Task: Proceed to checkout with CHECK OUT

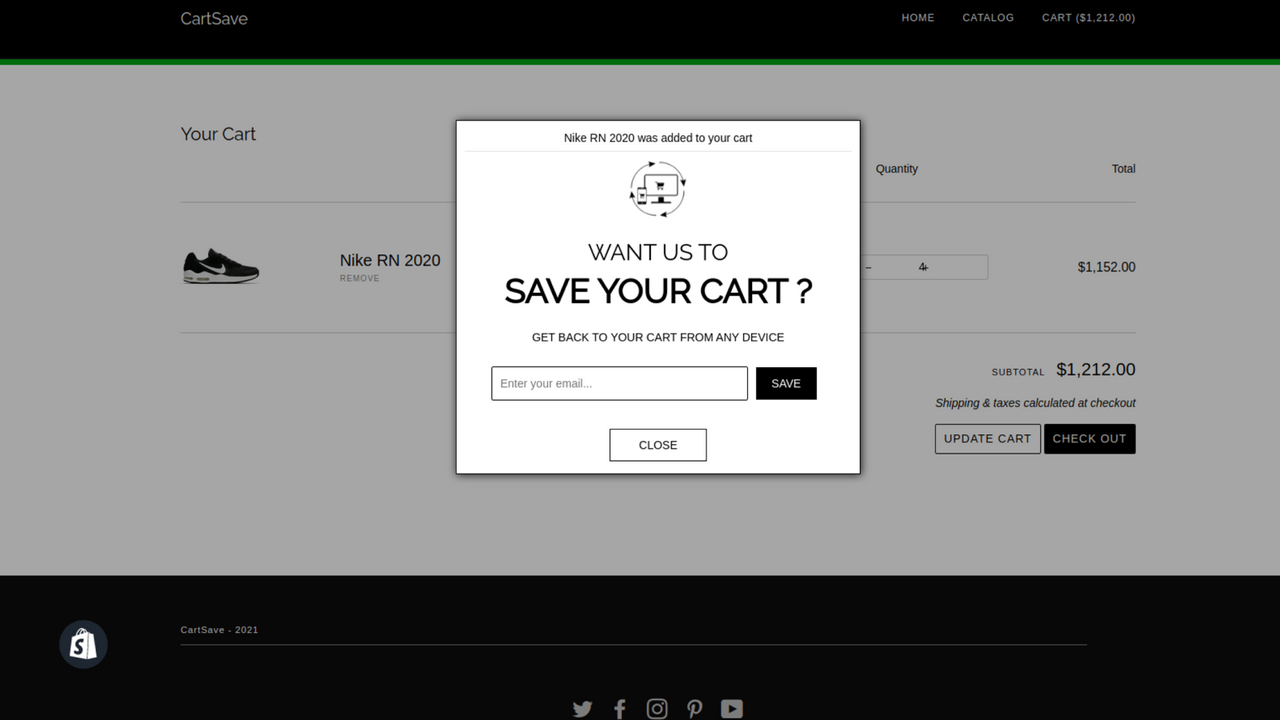Action: [1089, 438]
